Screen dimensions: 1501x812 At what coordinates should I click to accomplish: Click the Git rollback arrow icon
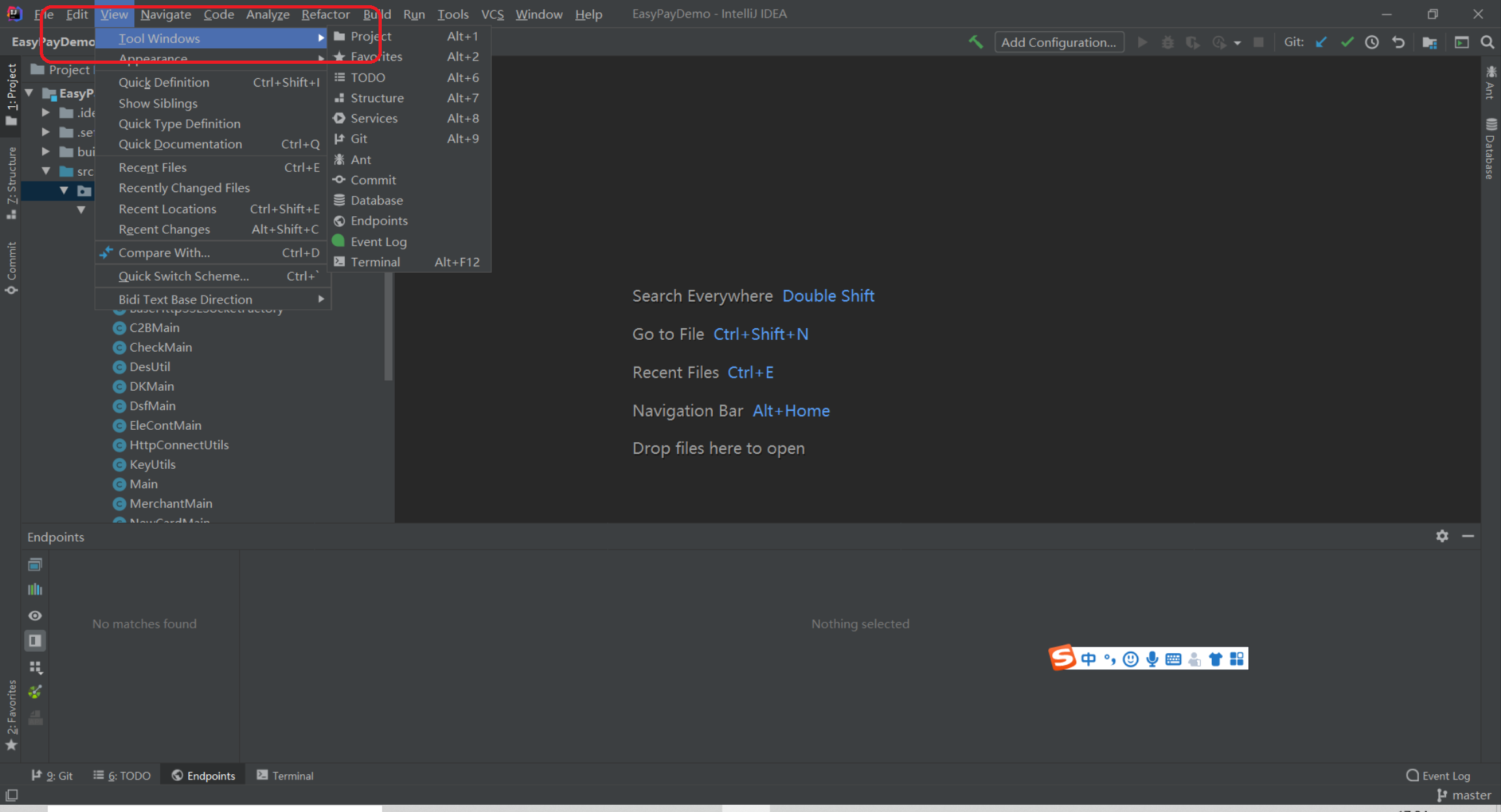(1398, 42)
